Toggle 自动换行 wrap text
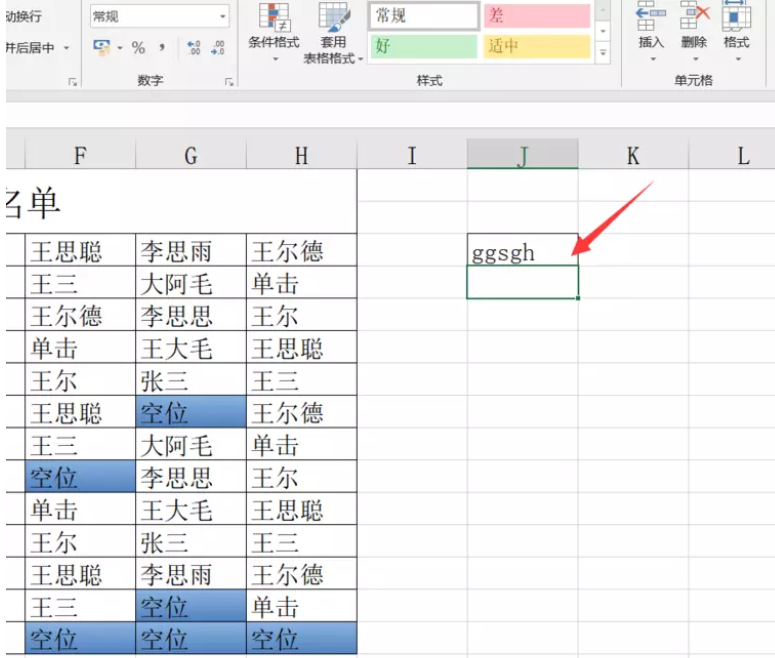Viewport: 775px width, 658px height. [x=23, y=17]
